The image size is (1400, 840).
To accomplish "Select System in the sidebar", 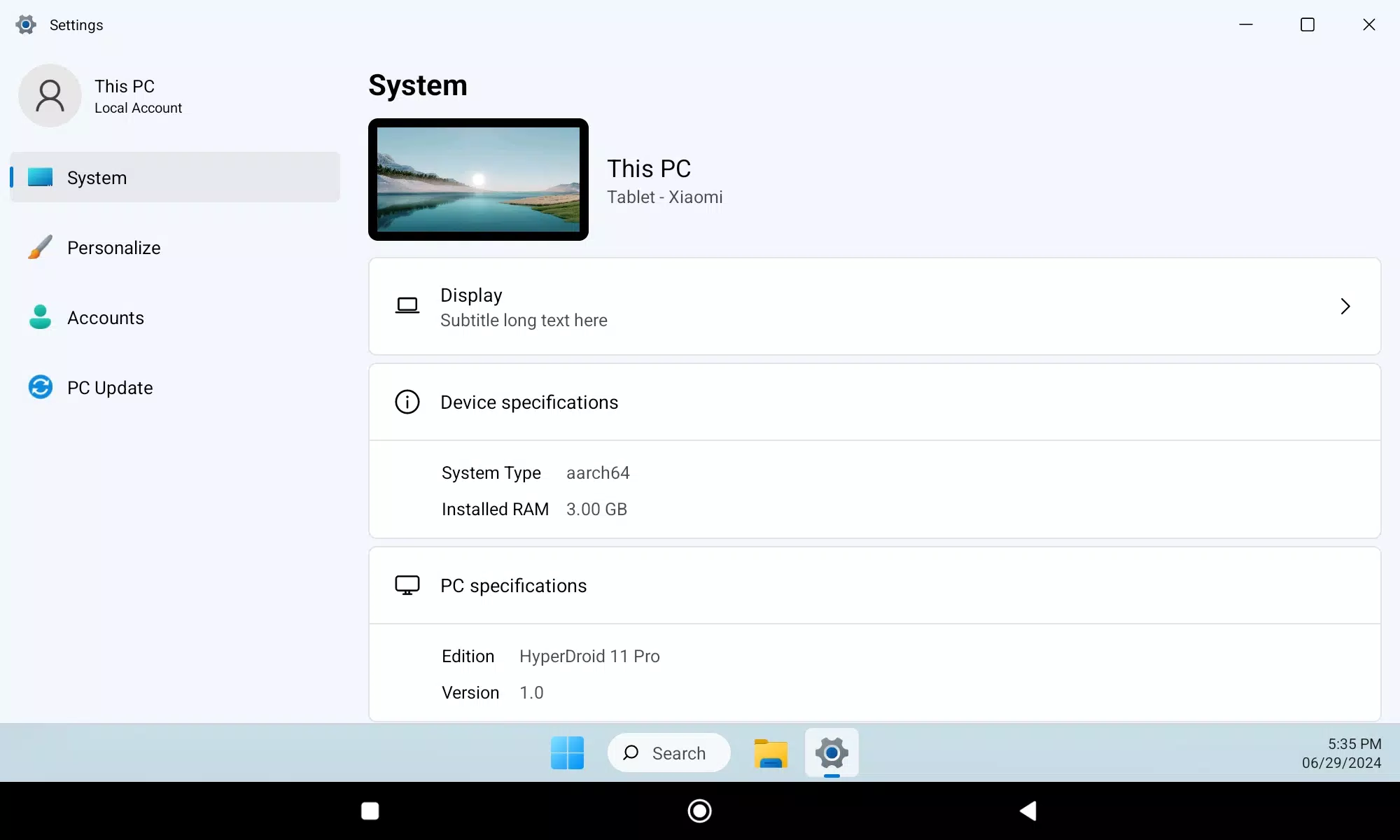I will coord(97,177).
